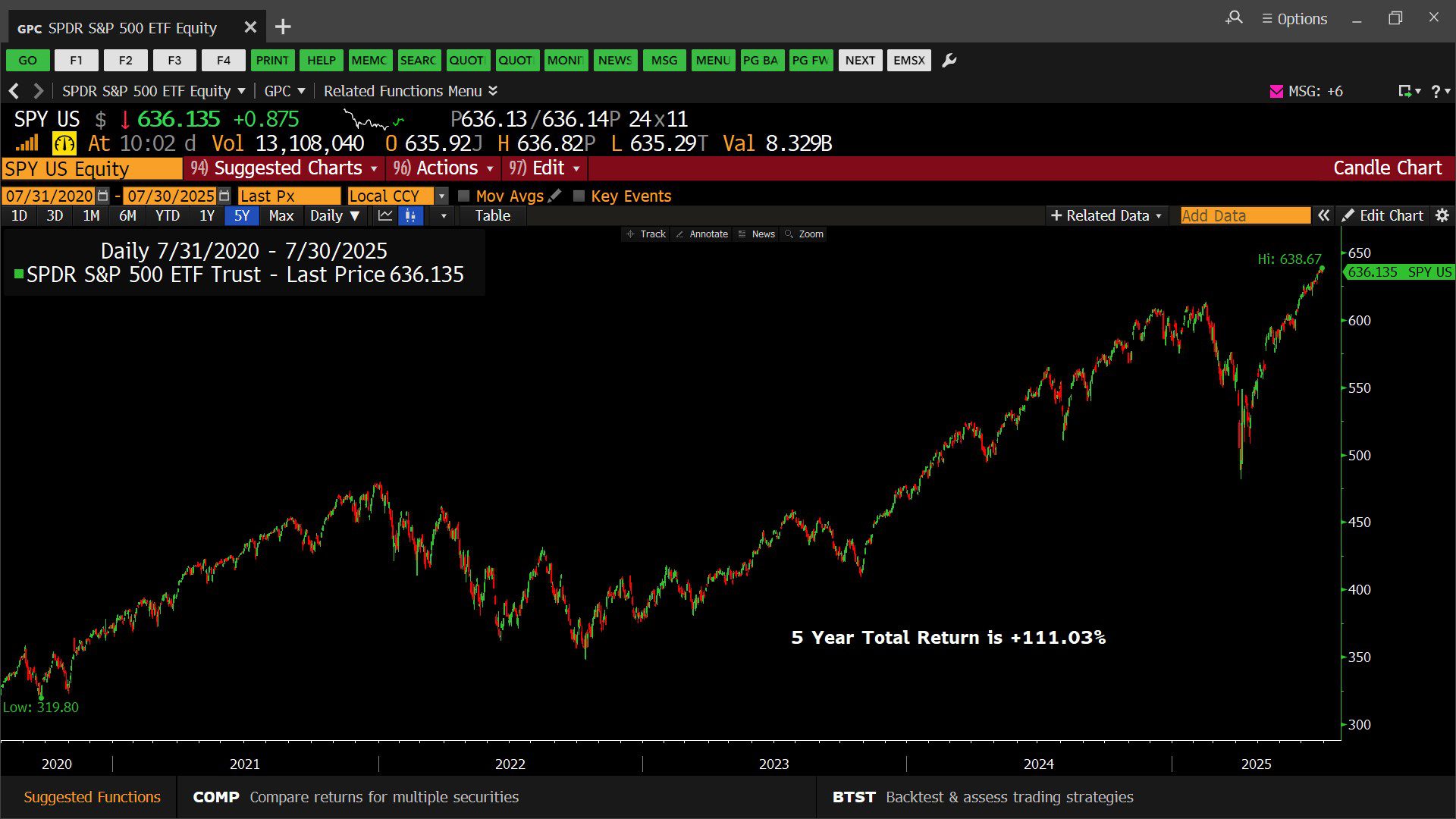The height and width of the screenshot is (819, 1456).
Task: Go forward with the right arrow
Action: [38, 91]
